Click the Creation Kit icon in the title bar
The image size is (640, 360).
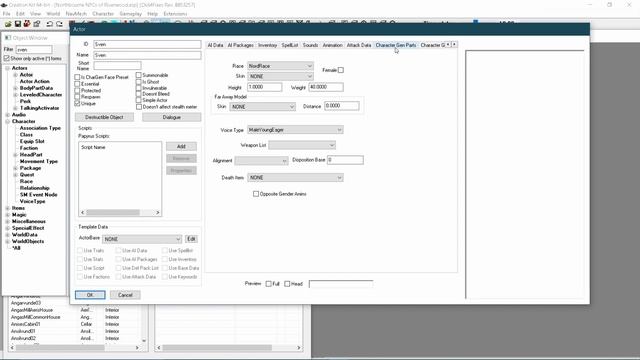[x=4, y=5]
